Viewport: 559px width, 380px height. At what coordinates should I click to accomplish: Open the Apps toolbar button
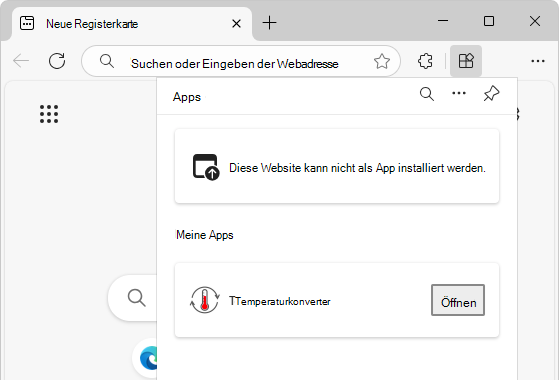pyautogui.click(x=466, y=61)
